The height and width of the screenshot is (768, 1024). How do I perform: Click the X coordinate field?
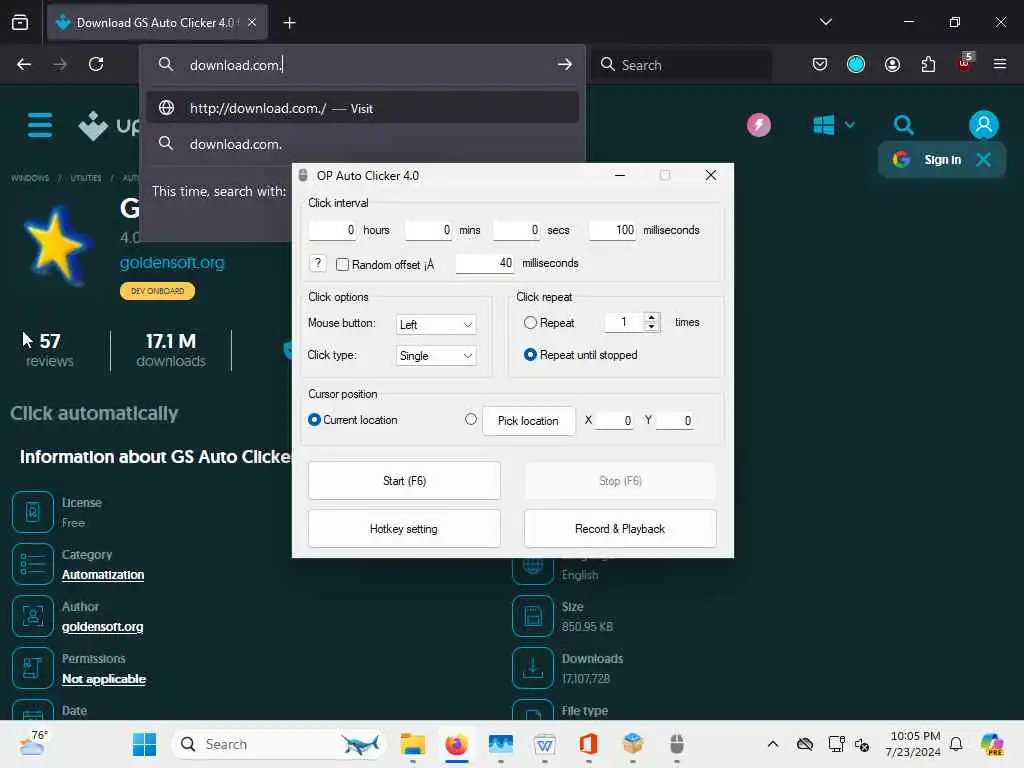coord(615,421)
